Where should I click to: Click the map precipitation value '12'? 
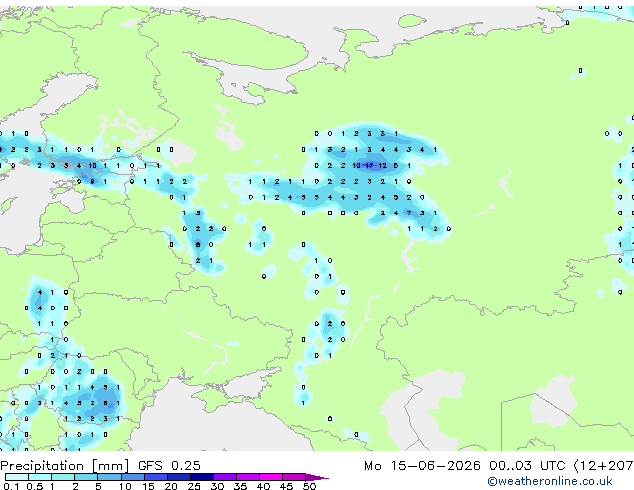click(383, 165)
